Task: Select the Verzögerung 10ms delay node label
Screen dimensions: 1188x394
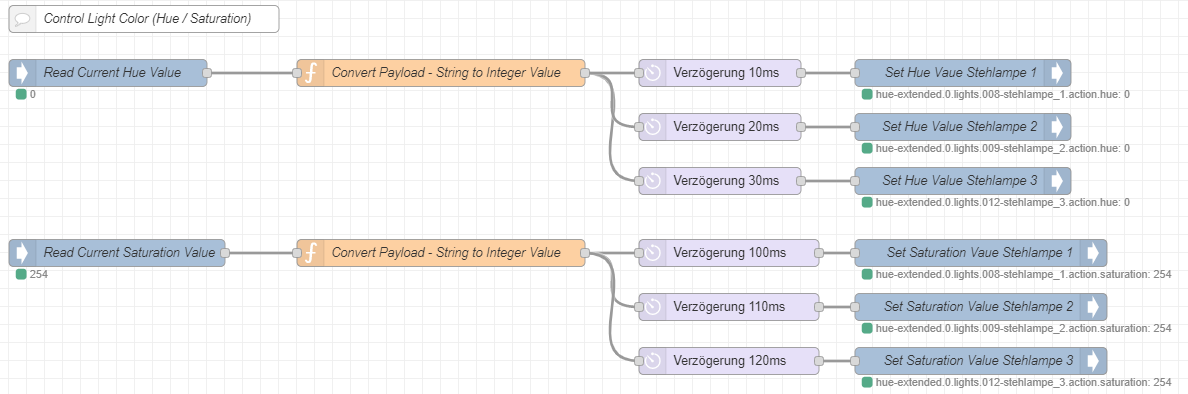Action: [x=726, y=73]
